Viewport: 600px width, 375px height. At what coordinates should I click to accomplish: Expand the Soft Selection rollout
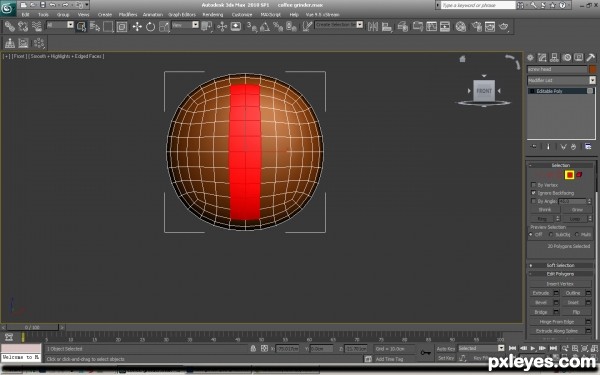[x=561, y=265]
